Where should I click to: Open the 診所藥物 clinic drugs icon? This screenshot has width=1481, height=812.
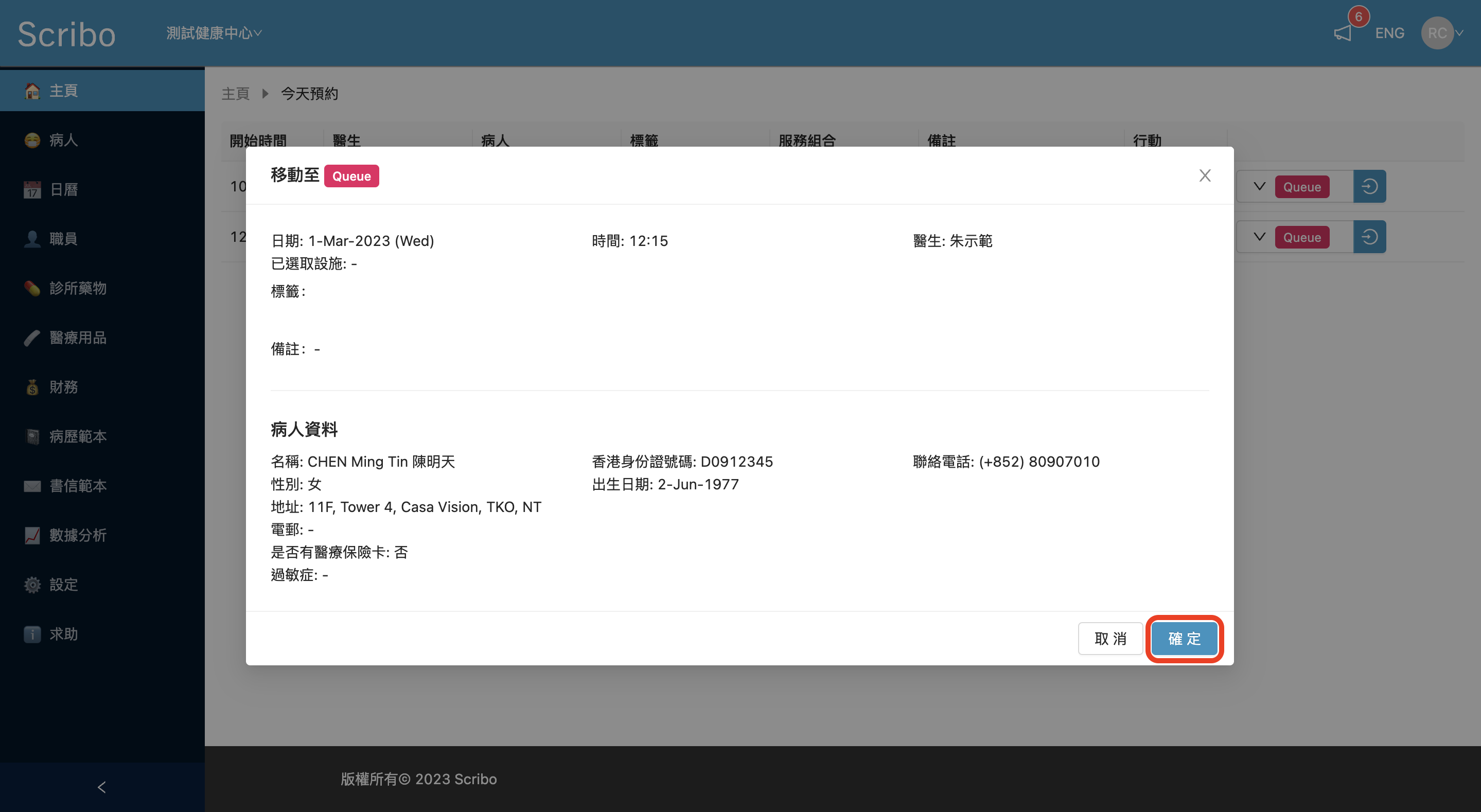click(32, 288)
